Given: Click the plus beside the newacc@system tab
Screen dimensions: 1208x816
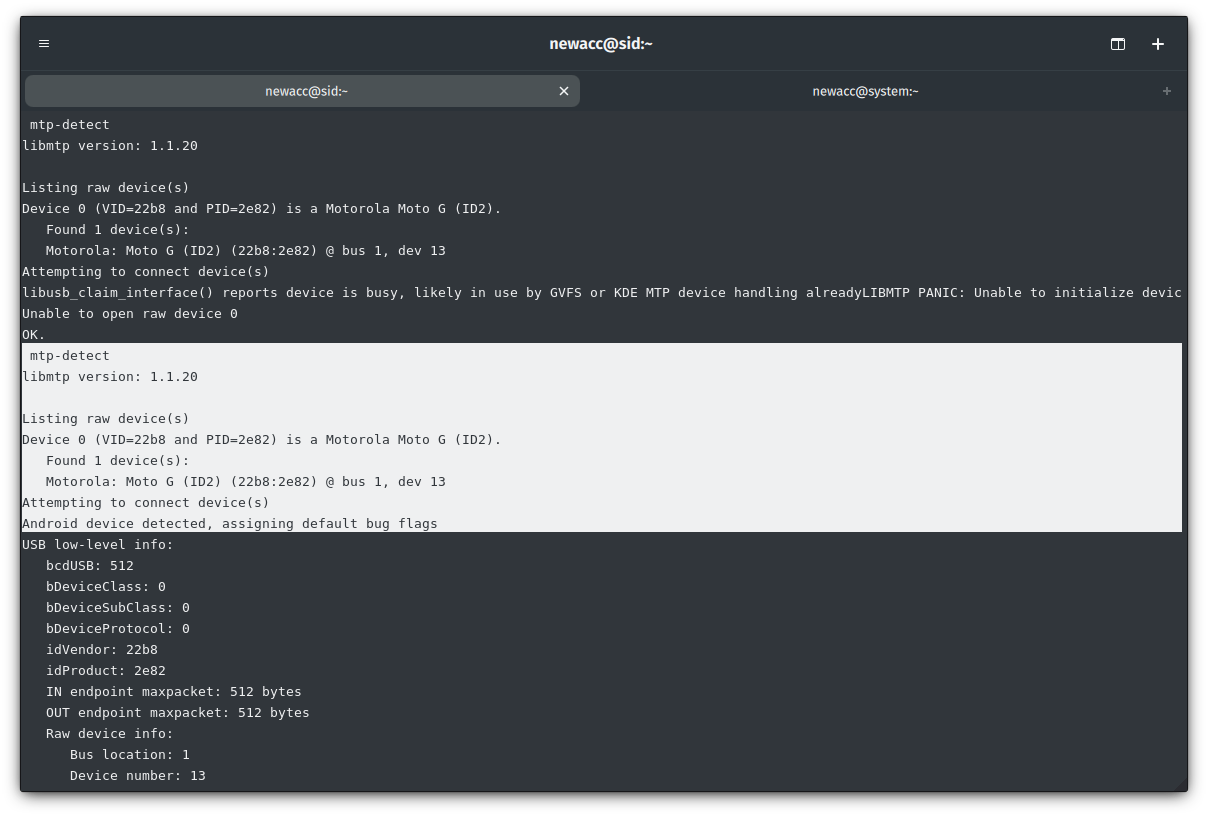Looking at the screenshot, I should click(x=1166, y=91).
